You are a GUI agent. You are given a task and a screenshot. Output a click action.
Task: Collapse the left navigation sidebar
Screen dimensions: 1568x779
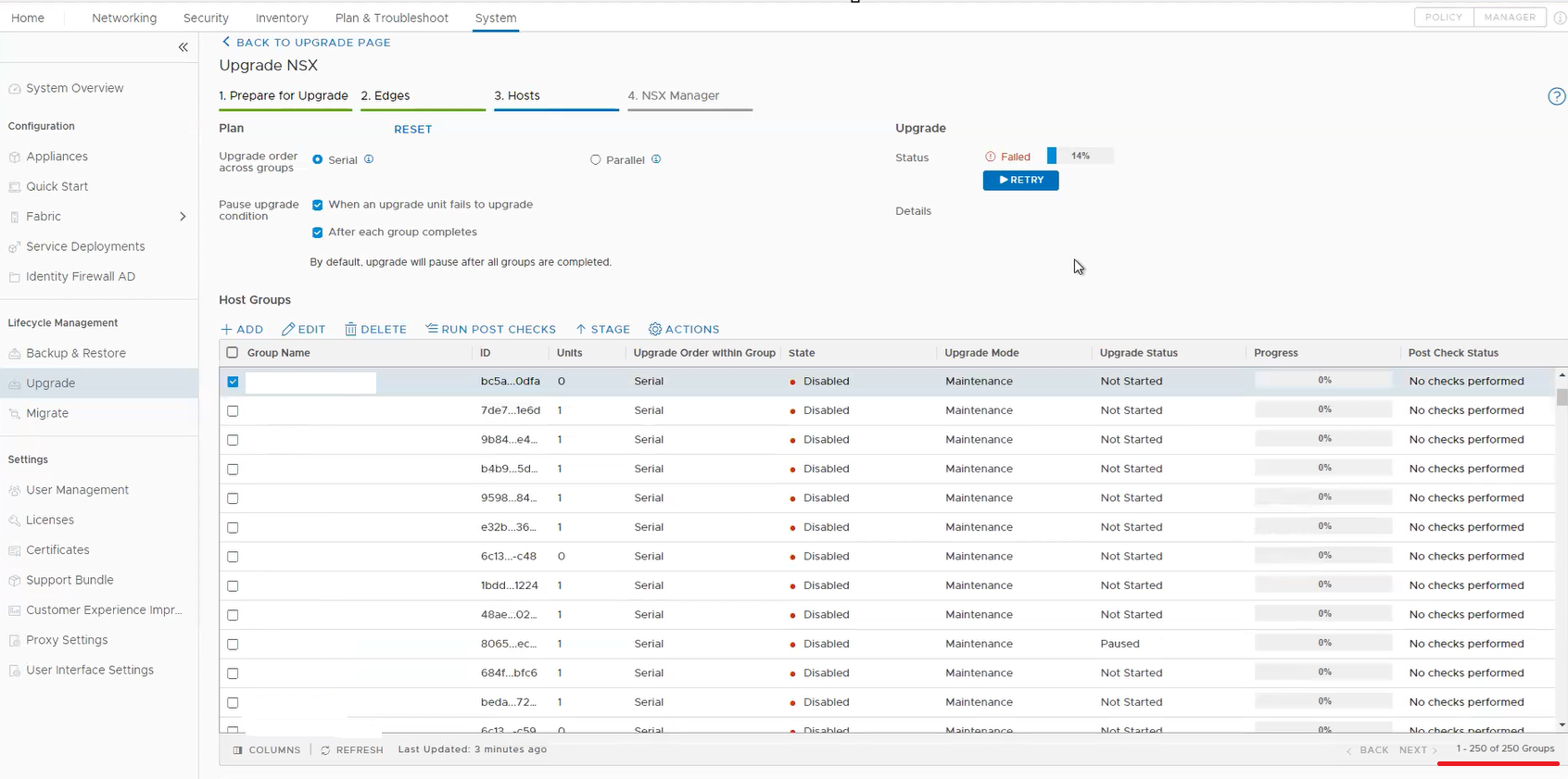[183, 47]
